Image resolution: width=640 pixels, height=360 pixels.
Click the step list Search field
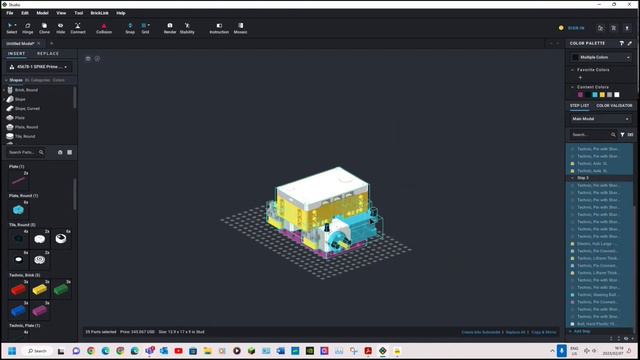click(590, 135)
